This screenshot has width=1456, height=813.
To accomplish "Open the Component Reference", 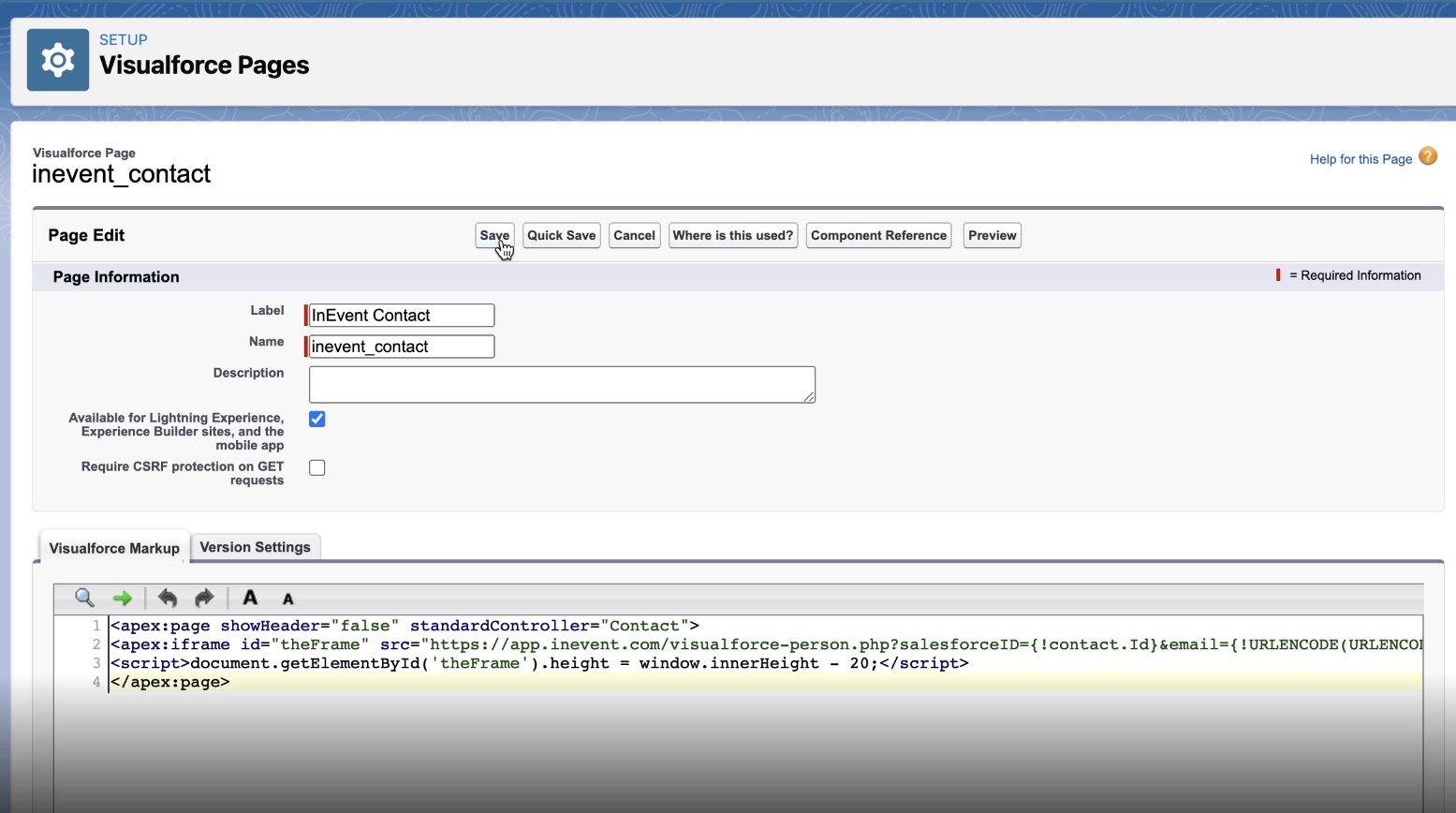I will pyautogui.click(x=879, y=235).
